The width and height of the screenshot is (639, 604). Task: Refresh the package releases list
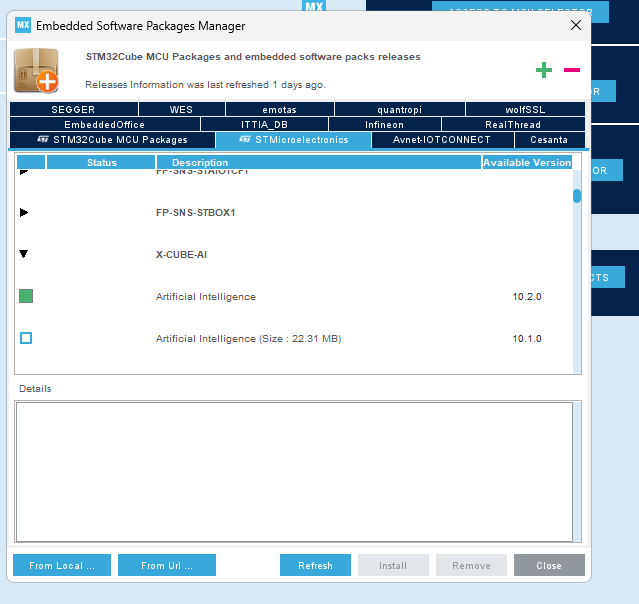point(315,565)
